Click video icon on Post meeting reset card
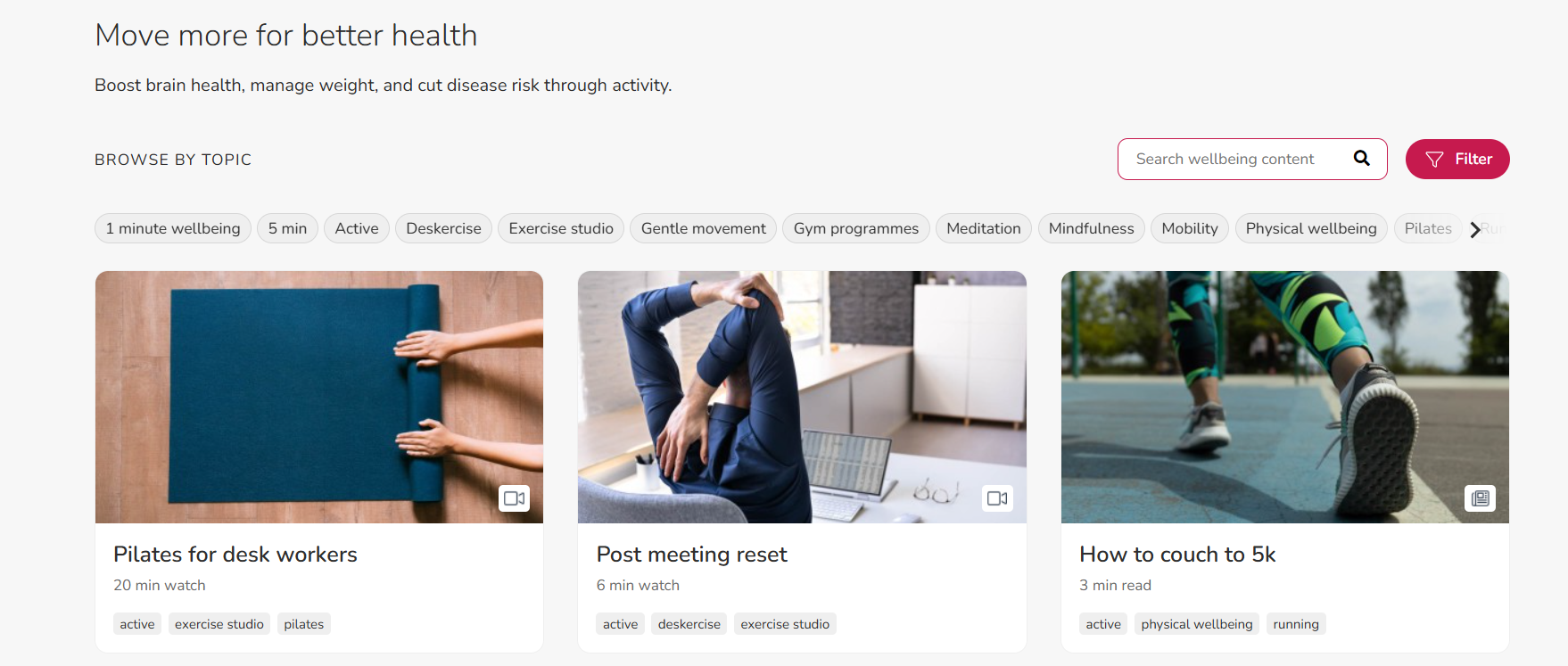1568x666 pixels. (x=997, y=498)
